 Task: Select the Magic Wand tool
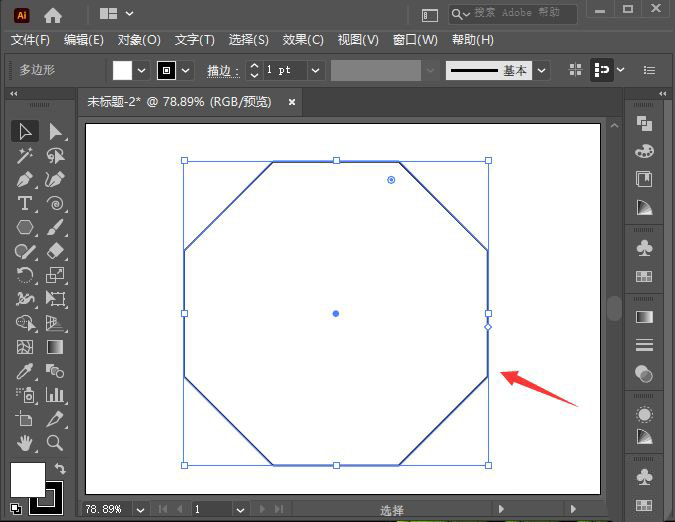pos(25,156)
